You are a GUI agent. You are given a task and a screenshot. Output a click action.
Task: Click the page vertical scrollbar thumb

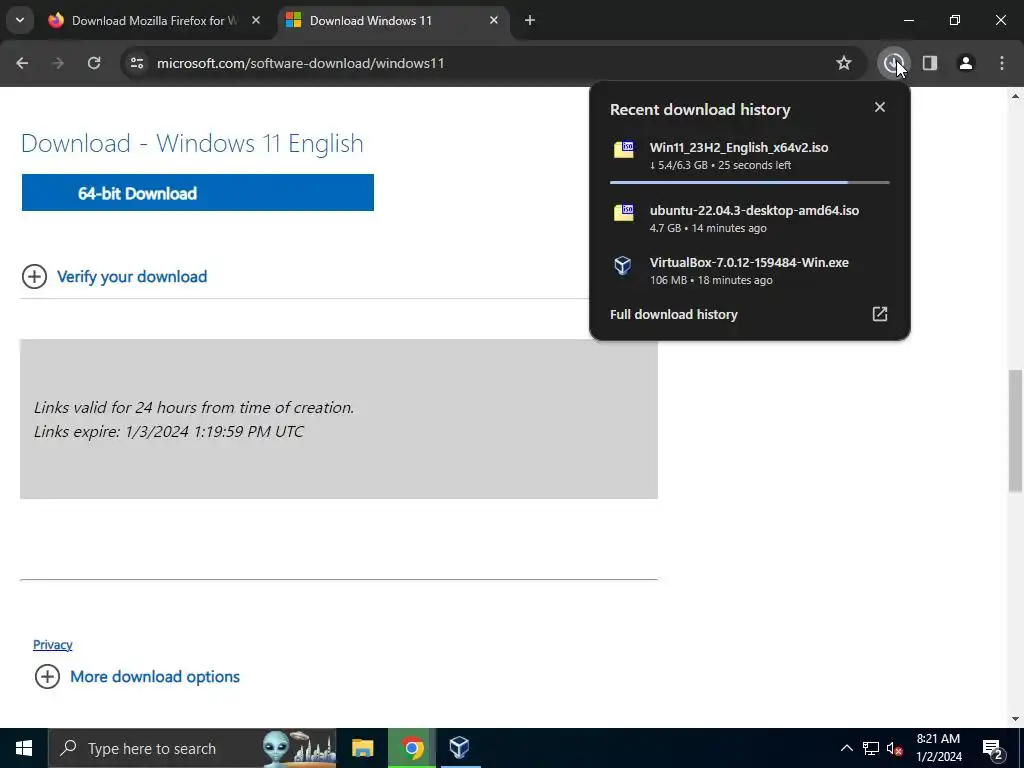point(1015,431)
